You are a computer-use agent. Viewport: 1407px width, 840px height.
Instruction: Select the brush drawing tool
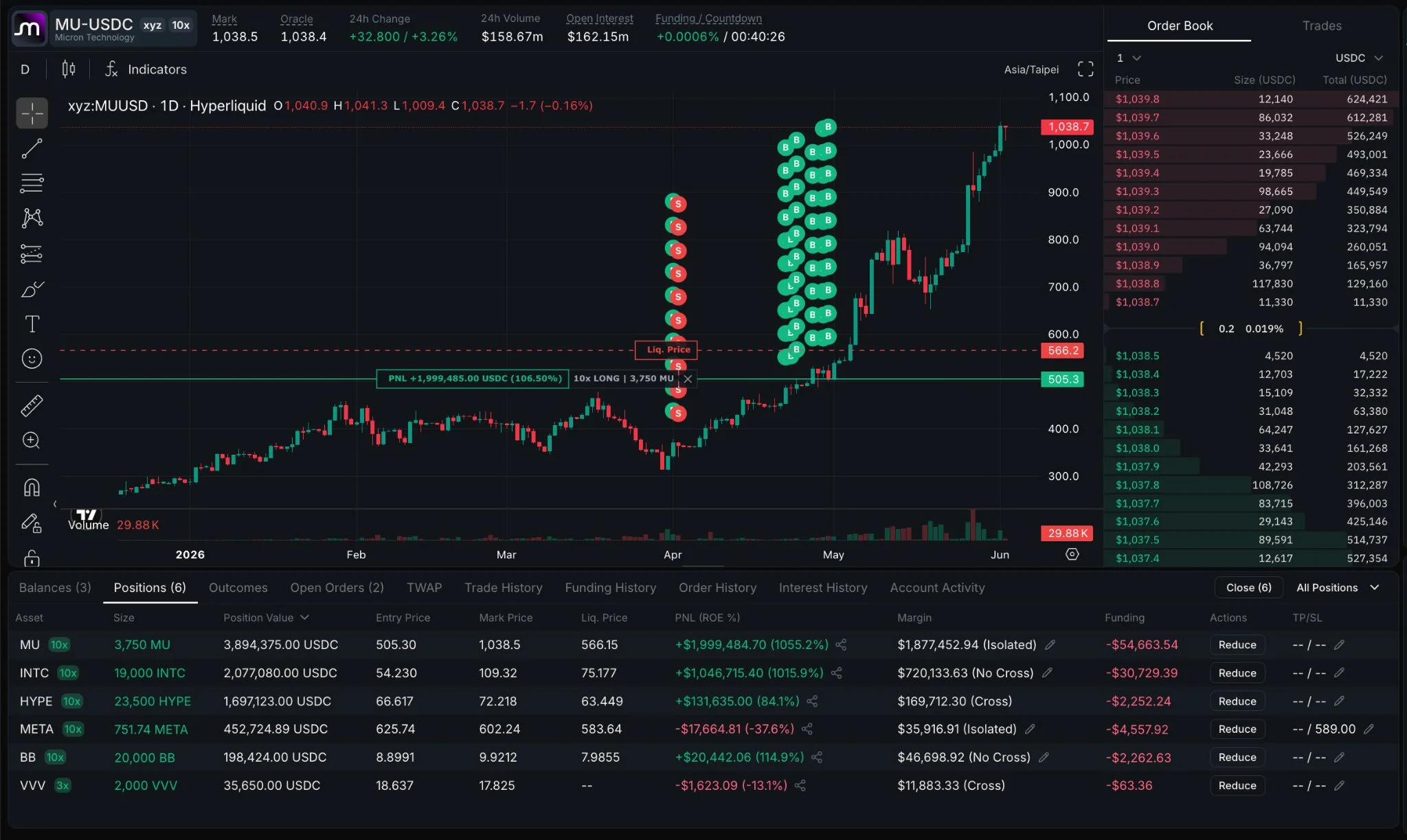click(32, 289)
